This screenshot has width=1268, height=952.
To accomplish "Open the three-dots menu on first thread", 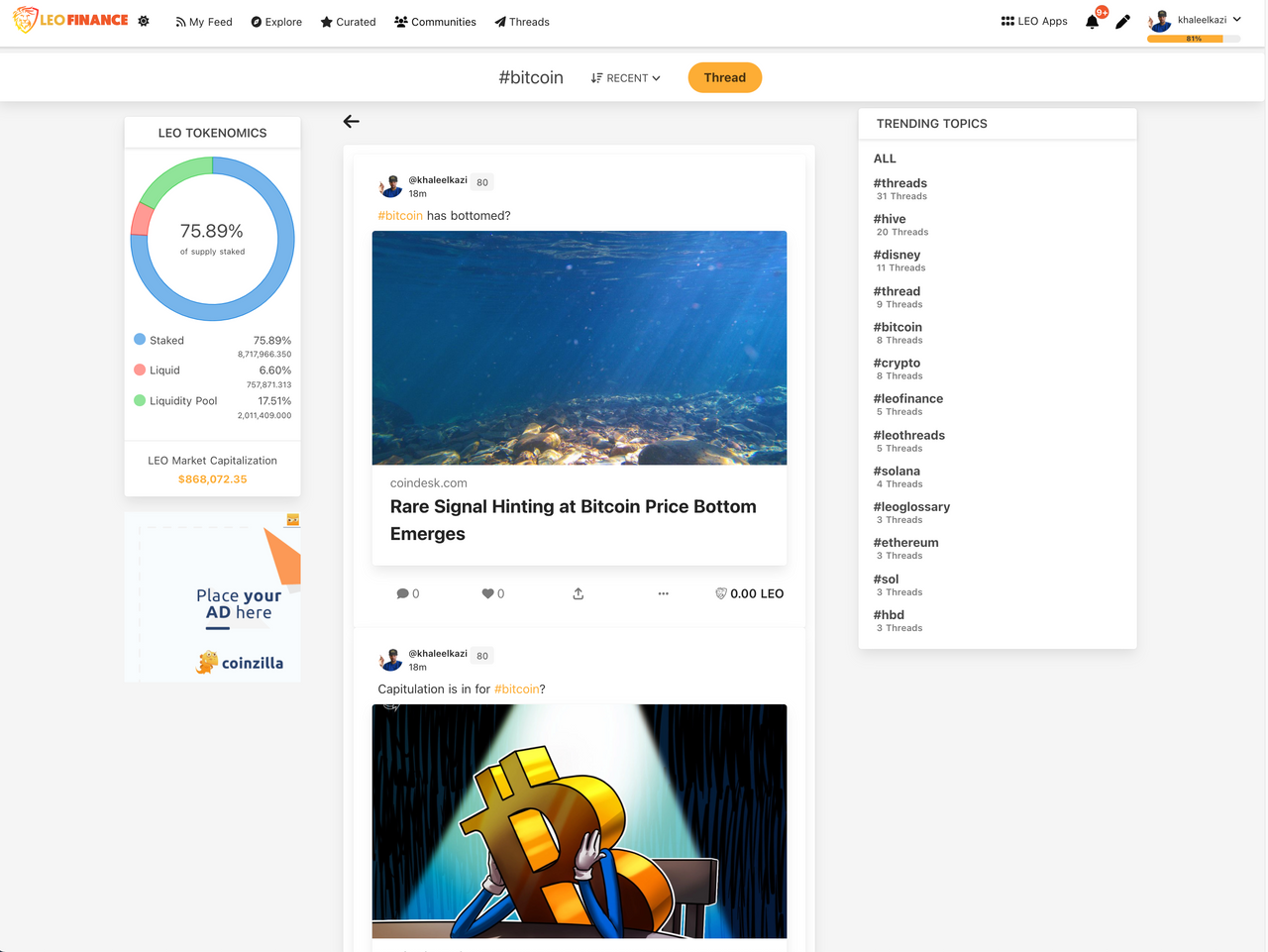I will (x=664, y=593).
